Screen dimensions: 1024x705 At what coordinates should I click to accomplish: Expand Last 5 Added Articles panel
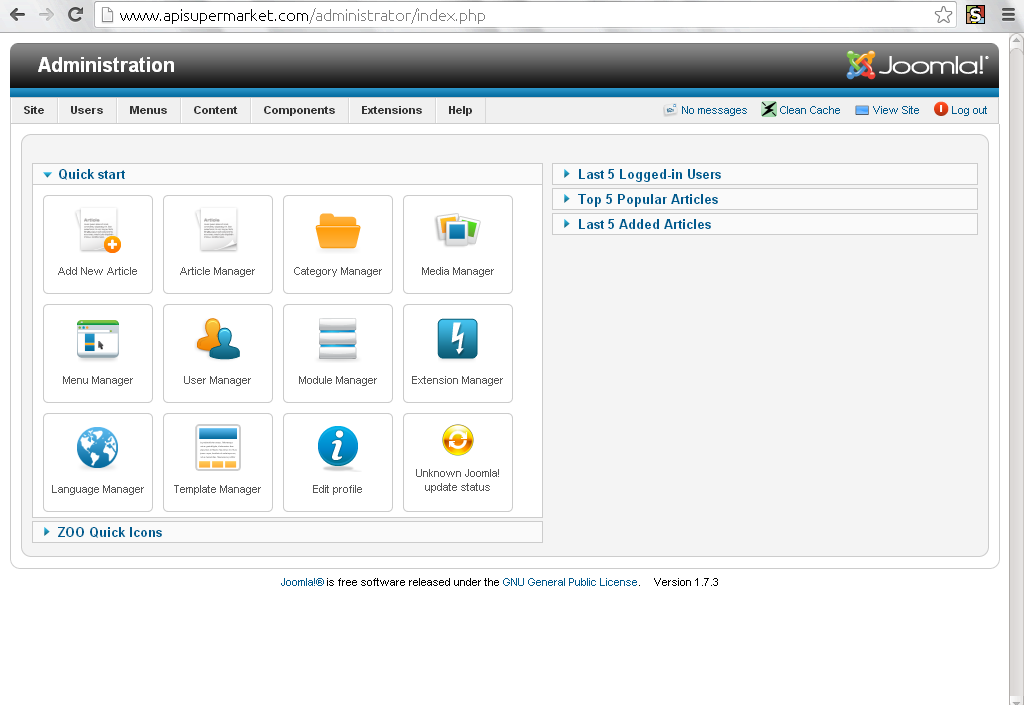765,224
